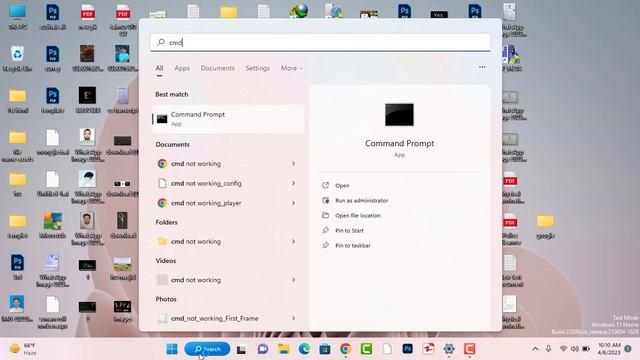This screenshot has height=360, width=640.
Task: Switch to the Settings search tab
Action: coord(258,68)
